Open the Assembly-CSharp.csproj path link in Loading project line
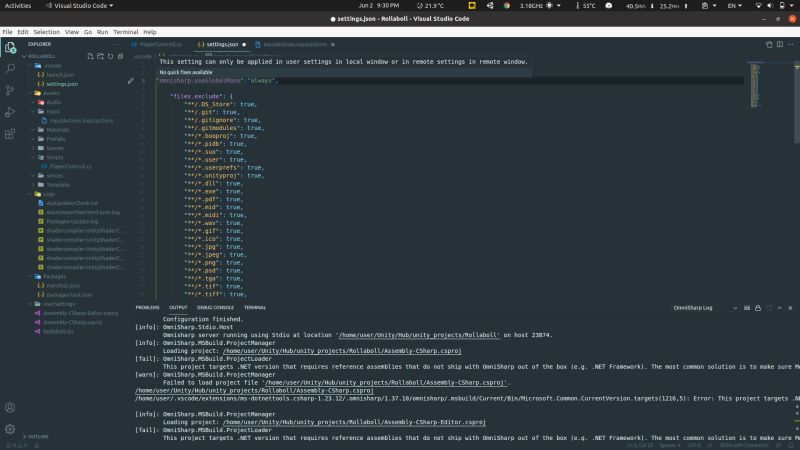800x450 pixels. tap(342, 351)
